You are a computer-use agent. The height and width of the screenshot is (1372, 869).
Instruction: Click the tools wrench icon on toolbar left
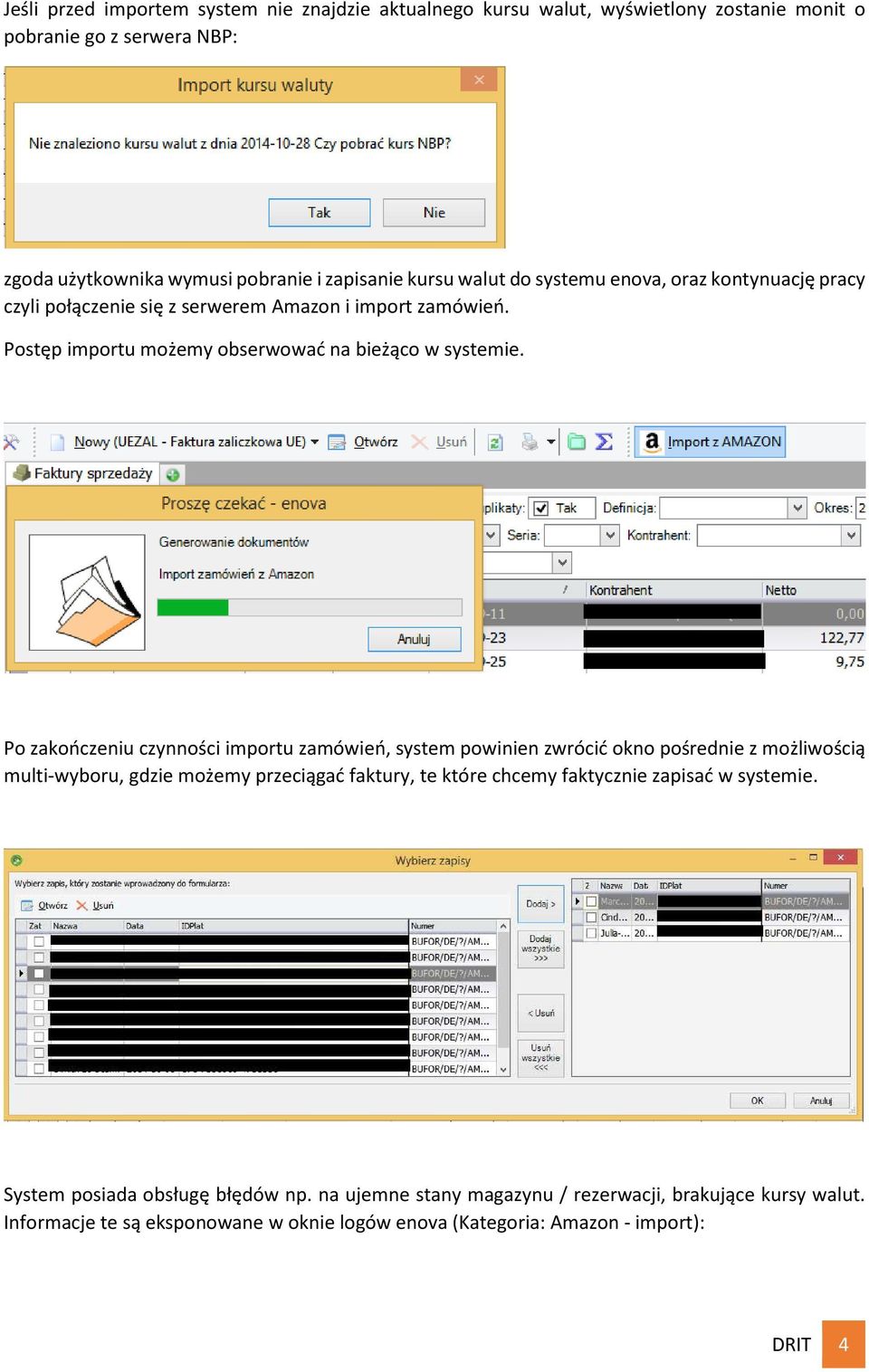[11, 442]
